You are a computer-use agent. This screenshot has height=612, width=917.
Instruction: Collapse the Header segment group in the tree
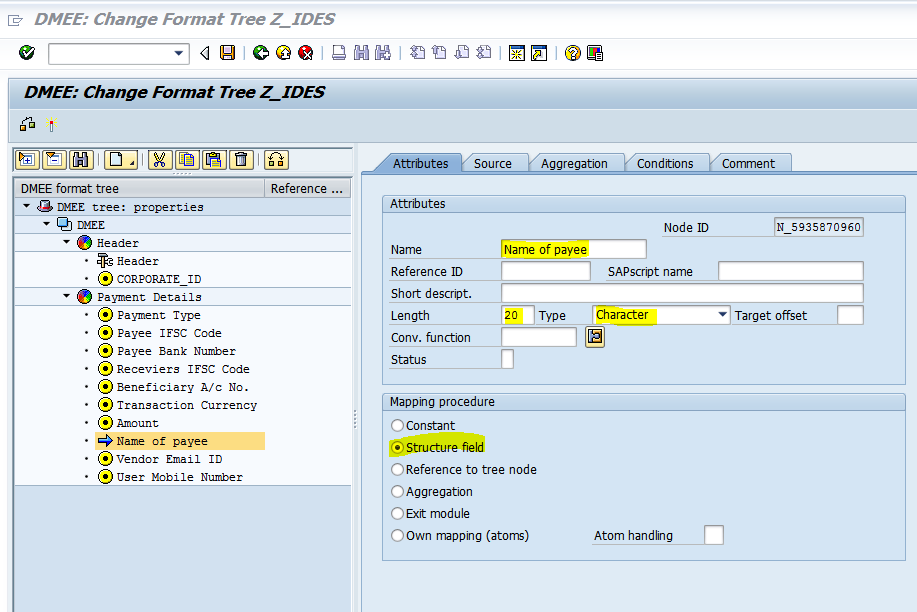point(67,243)
